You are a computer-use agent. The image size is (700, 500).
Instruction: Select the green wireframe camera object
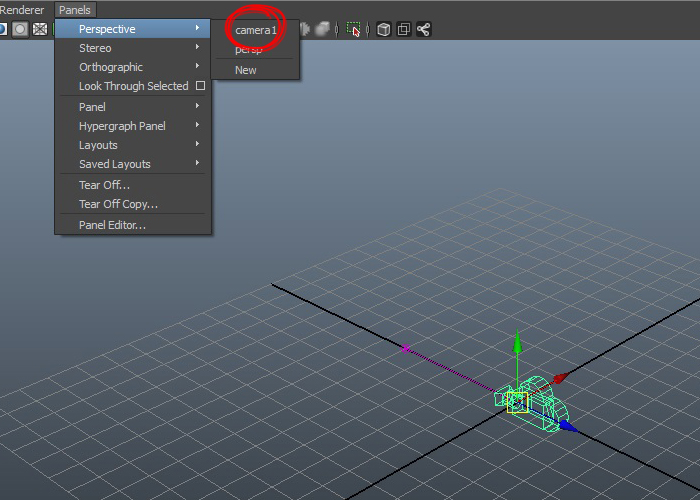coord(542,404)
